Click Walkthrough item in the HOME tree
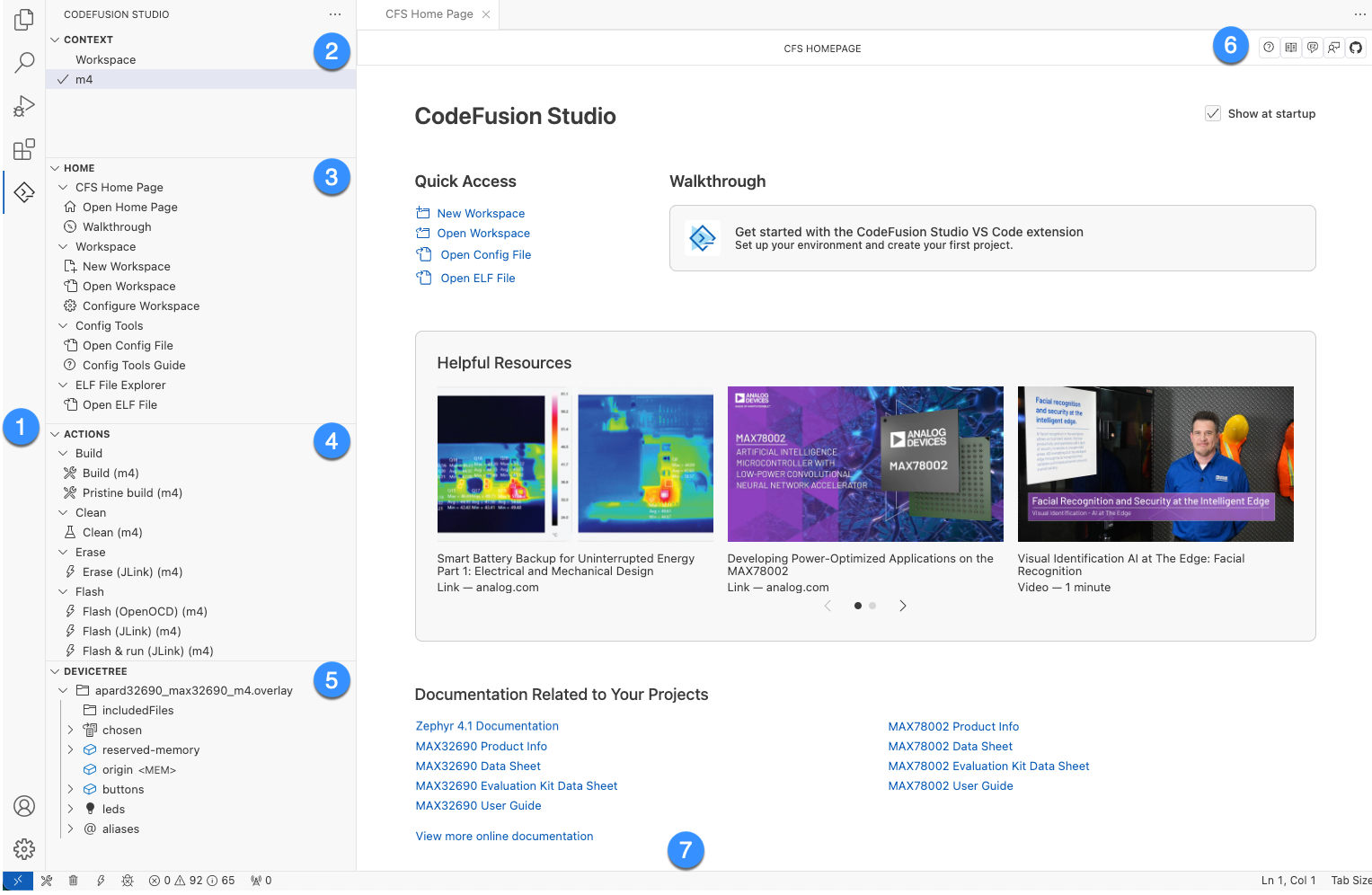Viewport: 1372px width, 895px height. (117, 226)
